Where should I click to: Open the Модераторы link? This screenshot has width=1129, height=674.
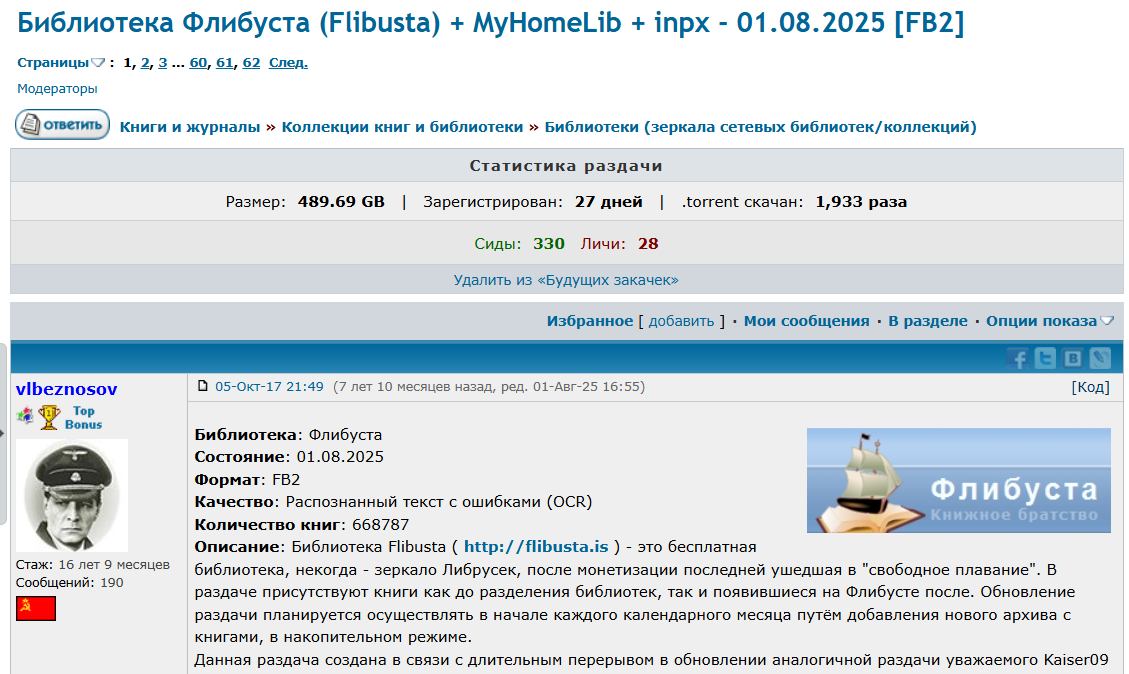(57, 89)
